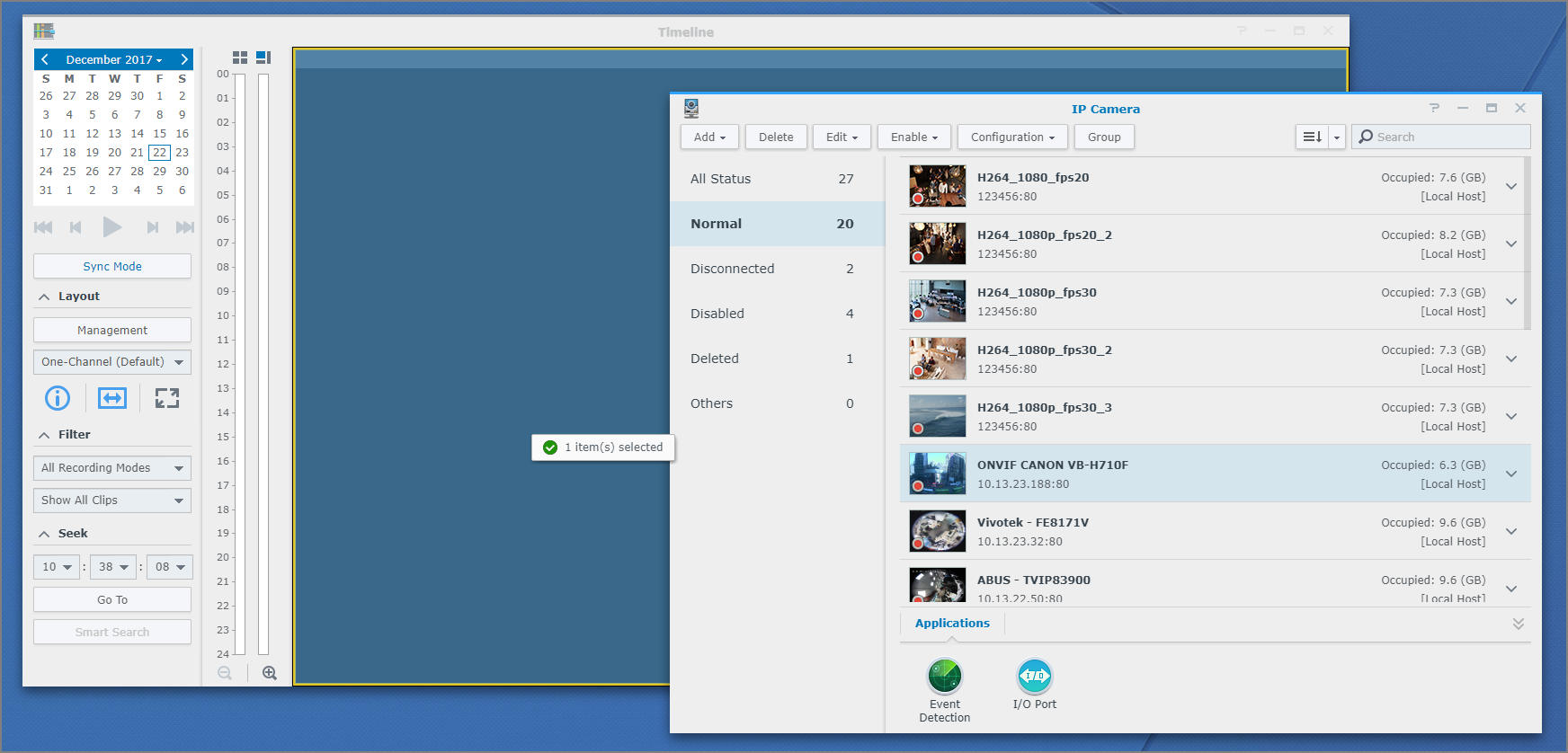
Task: Open the I/O Port application
Action: 1034,677
